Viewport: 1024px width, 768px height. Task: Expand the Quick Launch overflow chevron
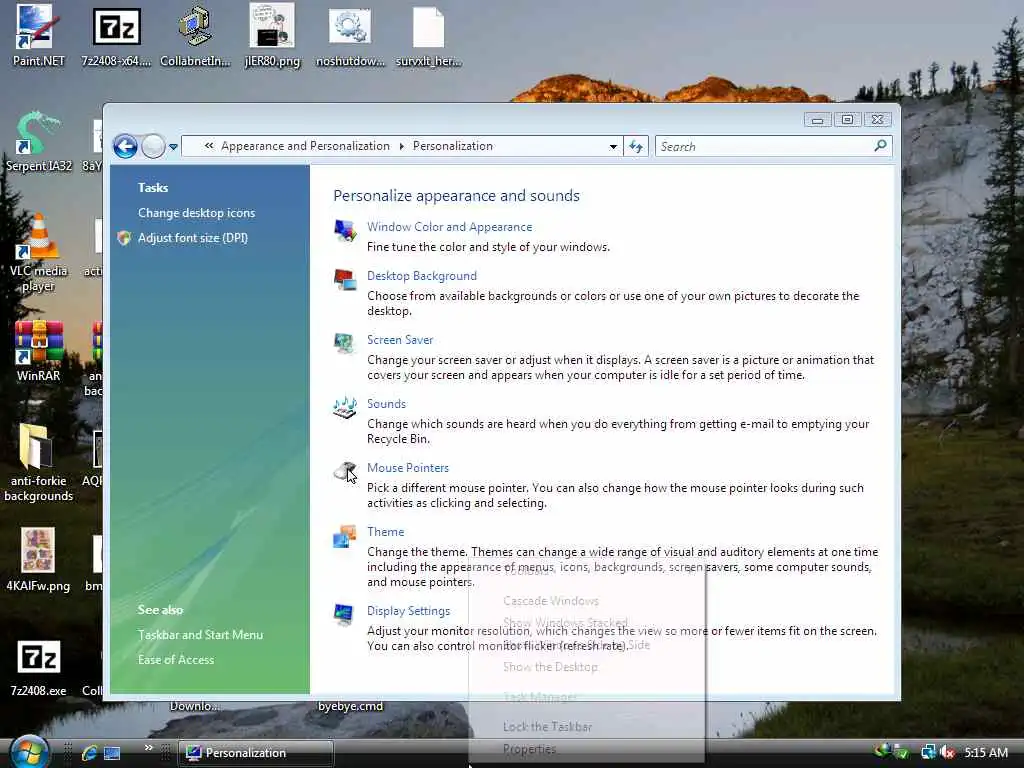pyautogui.click(x=148, y=748)
